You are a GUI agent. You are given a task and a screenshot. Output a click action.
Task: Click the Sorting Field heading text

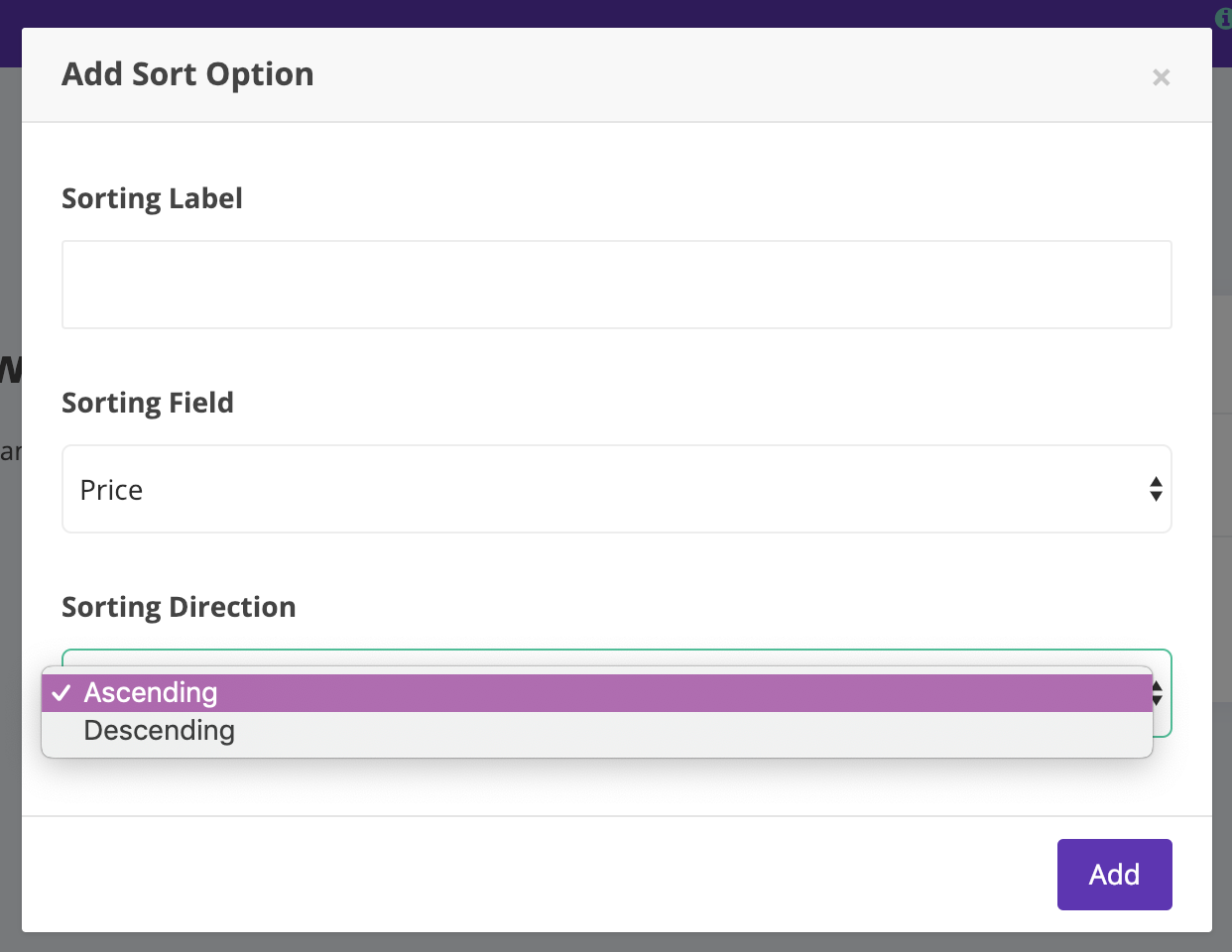148,403
